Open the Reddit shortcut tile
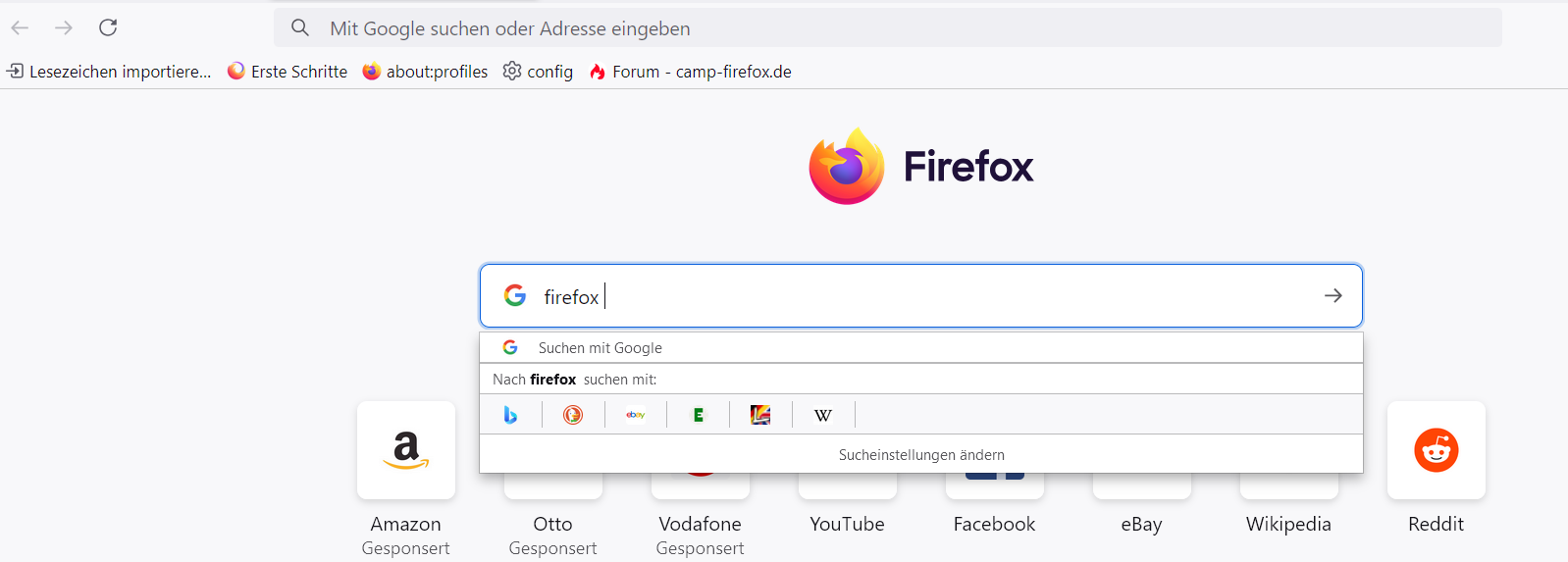Viewport: 1568px width, 562px height. click(1436, 451)
